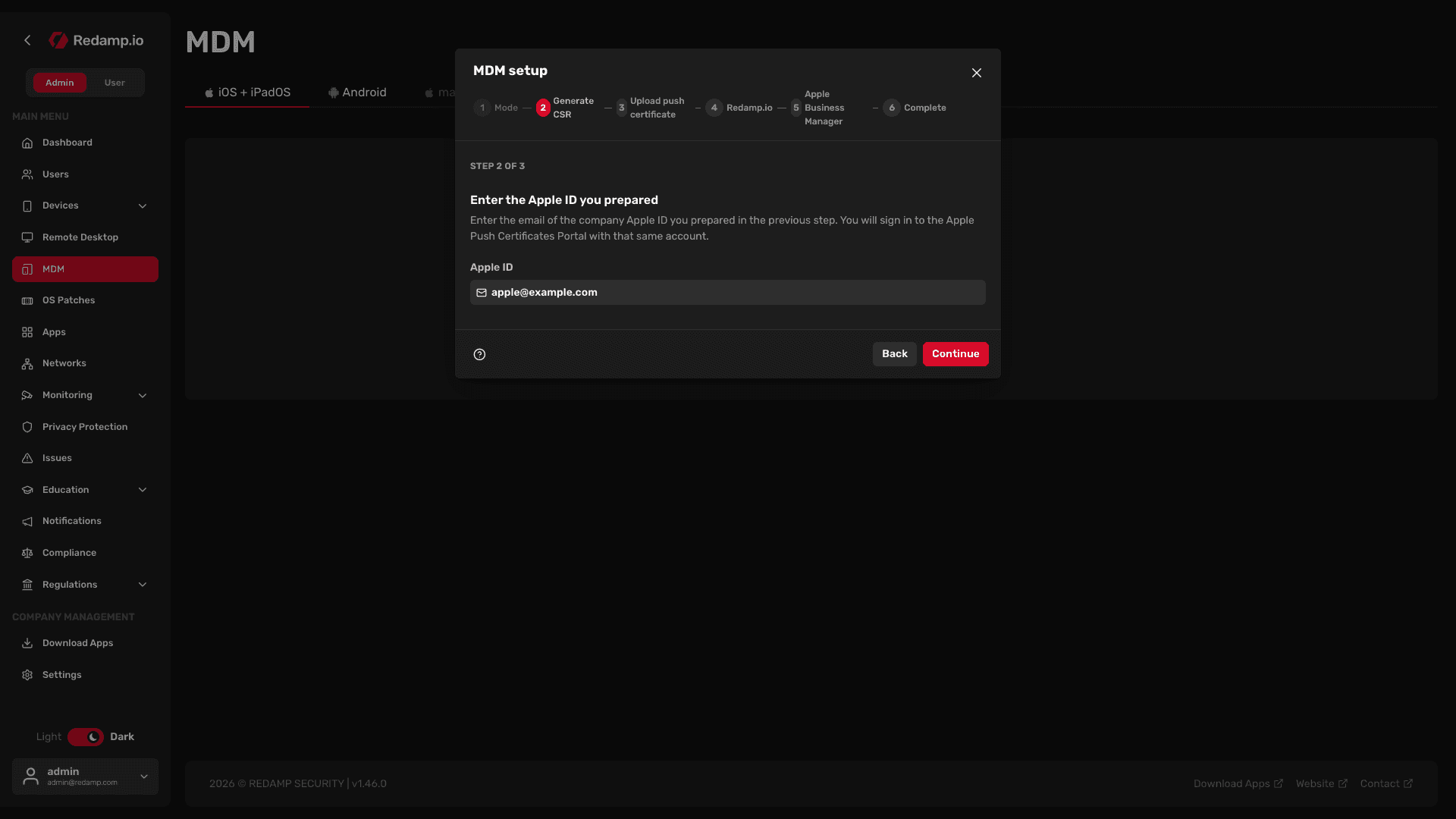This screenshot has width=1456, height=819.
Task: Switch to Admin mode
Action: click(59, 83)
